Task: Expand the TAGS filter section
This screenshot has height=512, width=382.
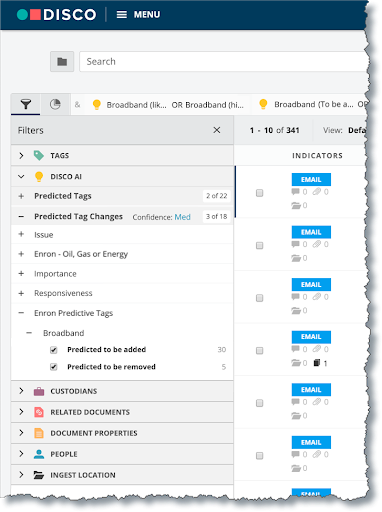Action: click(x=21, y=155)
